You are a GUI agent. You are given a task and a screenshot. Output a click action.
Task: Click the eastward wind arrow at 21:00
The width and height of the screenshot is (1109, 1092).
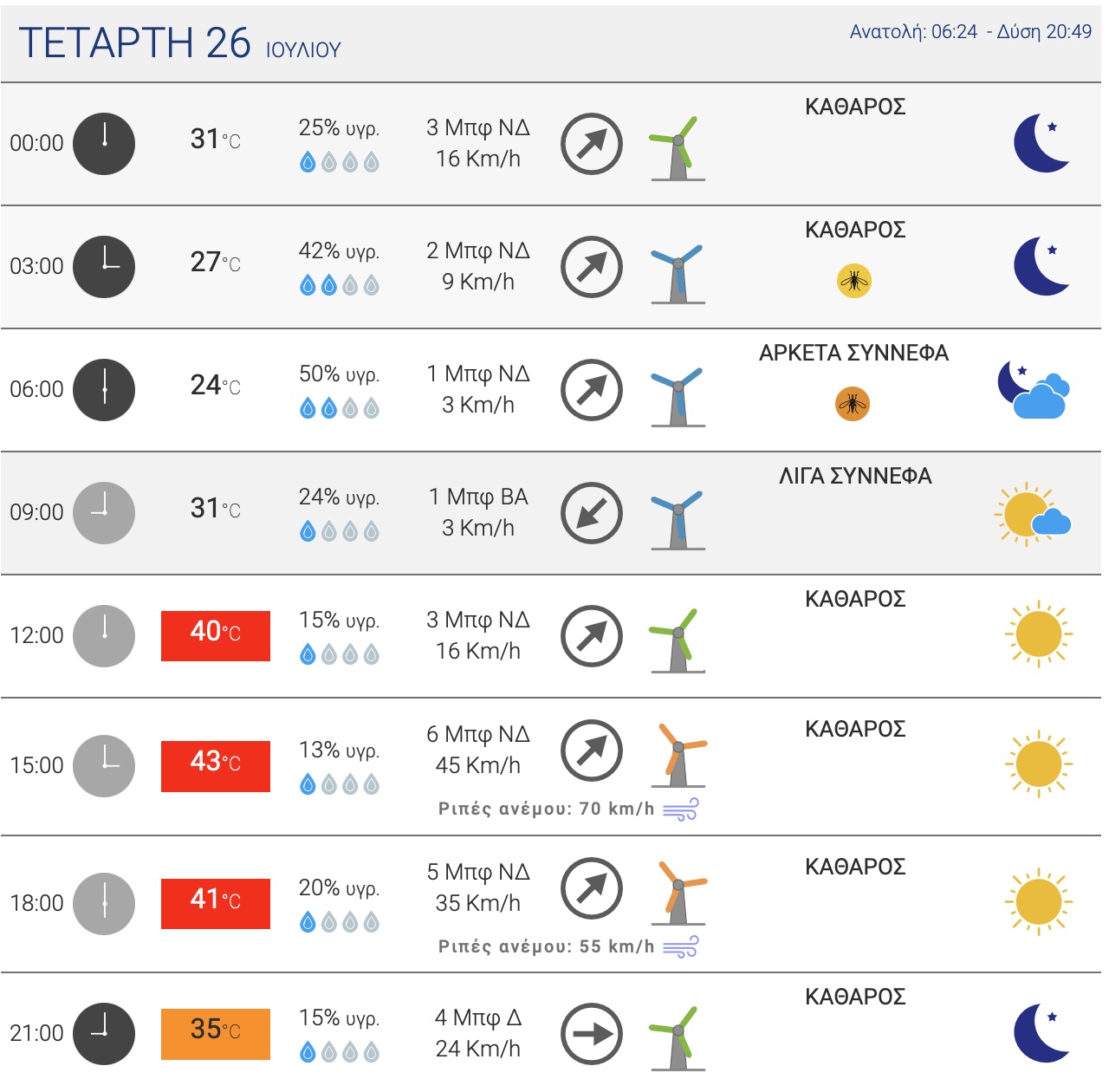(592, 1034)
